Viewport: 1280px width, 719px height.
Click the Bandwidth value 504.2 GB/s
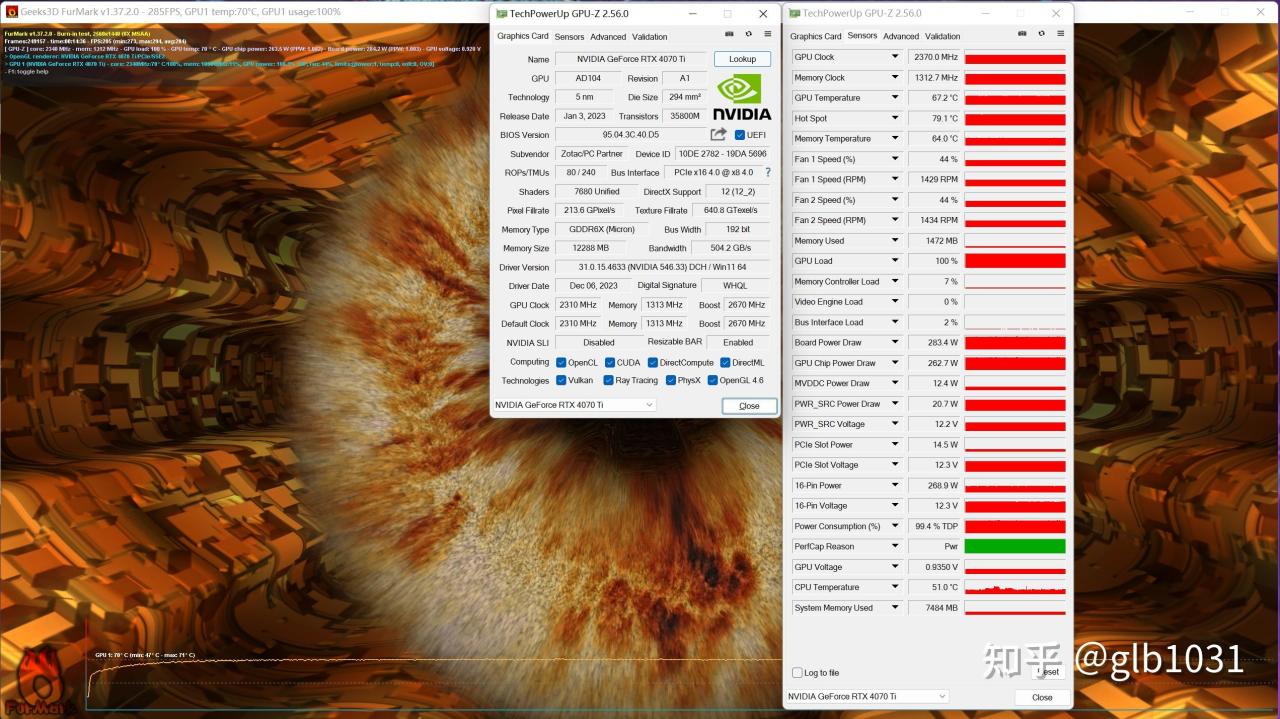coord(731,248)
